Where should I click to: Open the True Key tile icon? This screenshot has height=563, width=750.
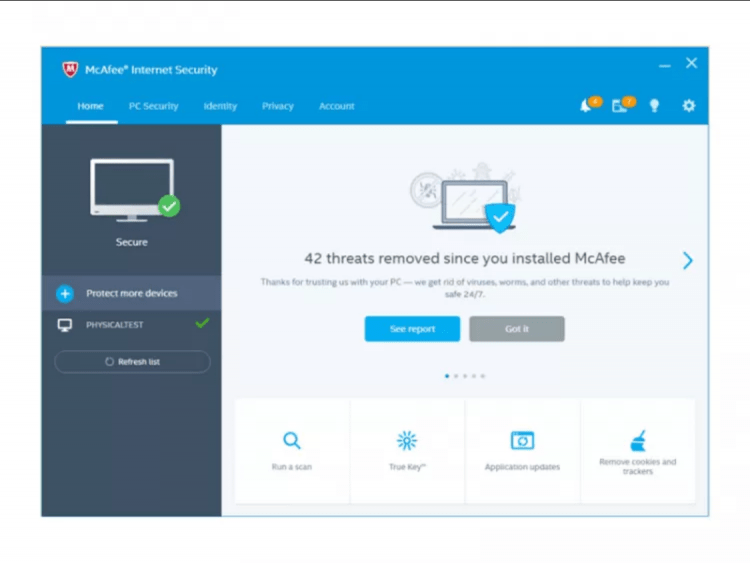(x=407, y=440)
